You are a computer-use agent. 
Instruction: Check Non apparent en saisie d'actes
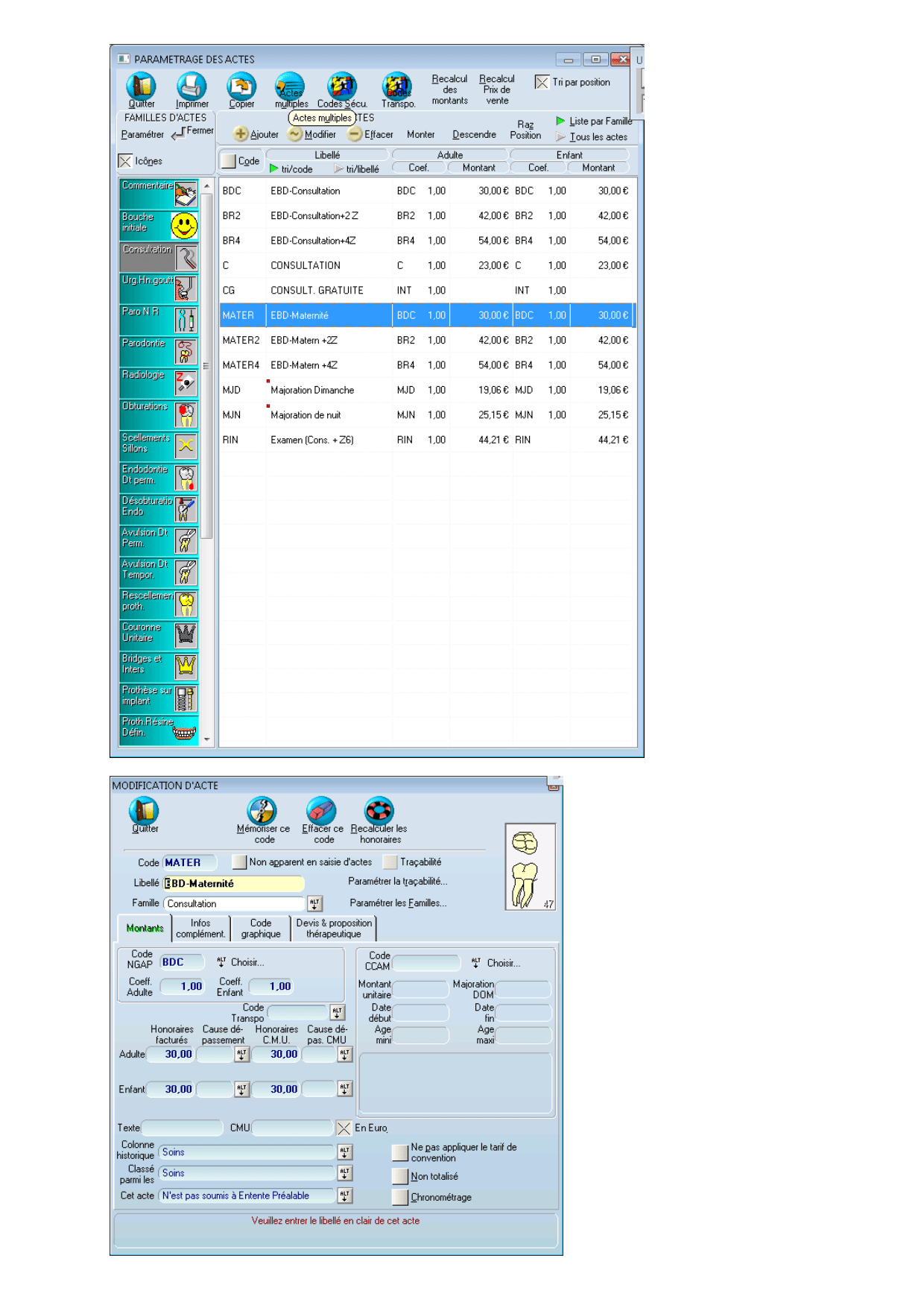[x=239, y=862]
